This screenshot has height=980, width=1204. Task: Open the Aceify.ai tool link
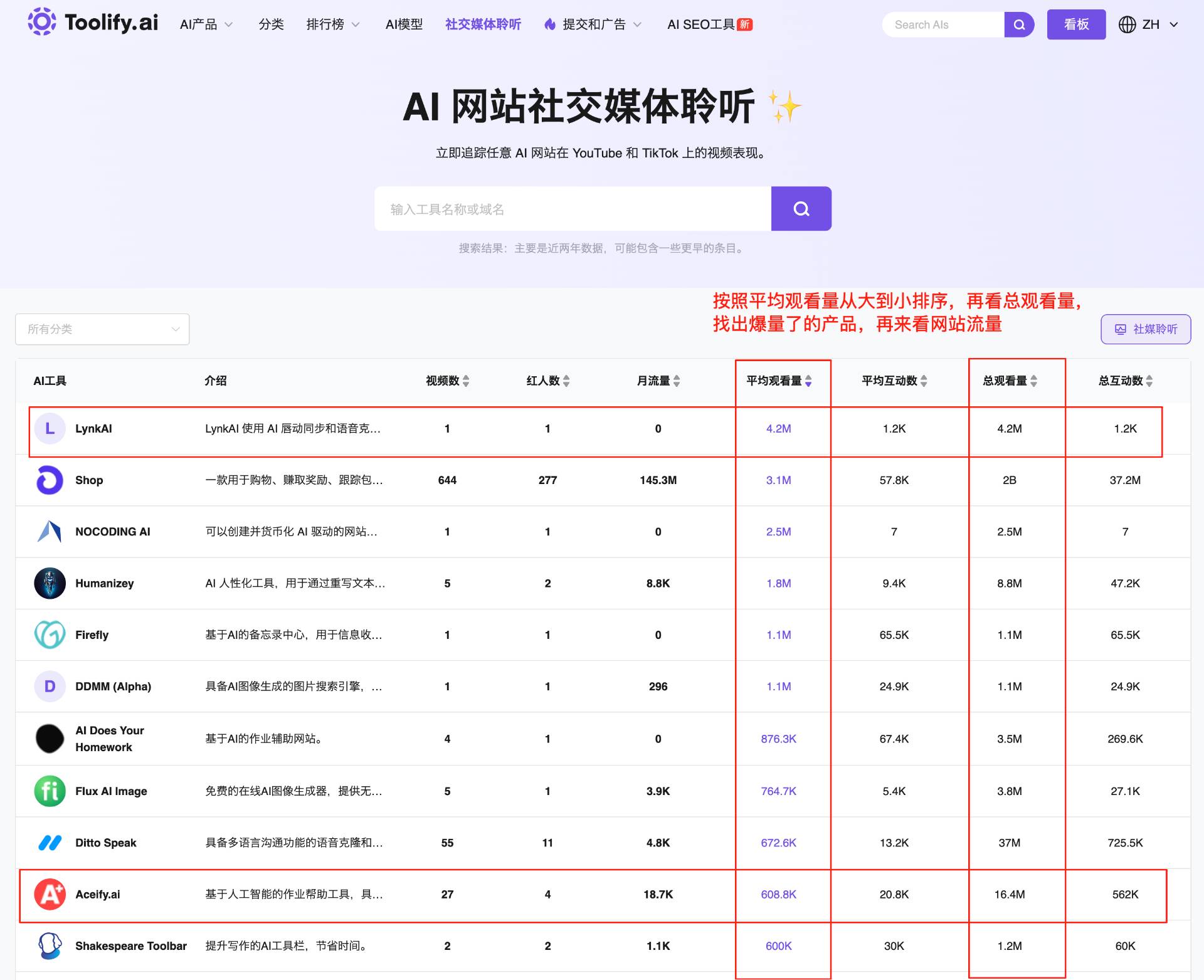(x=98, y=894)
